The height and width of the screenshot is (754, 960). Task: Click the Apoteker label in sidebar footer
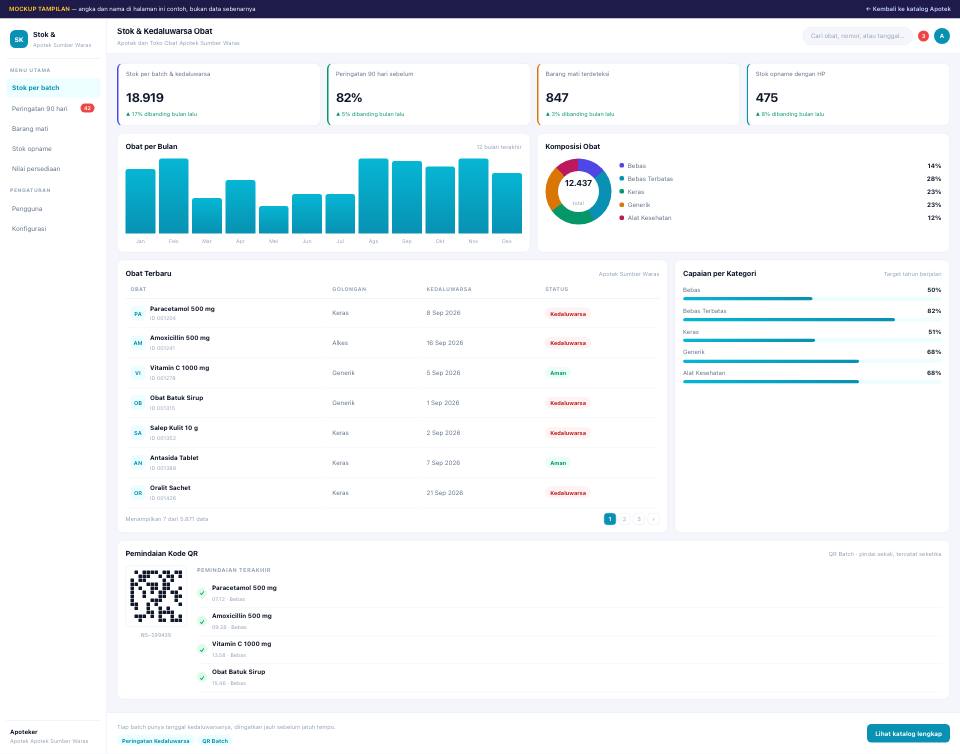coord(23,732)
